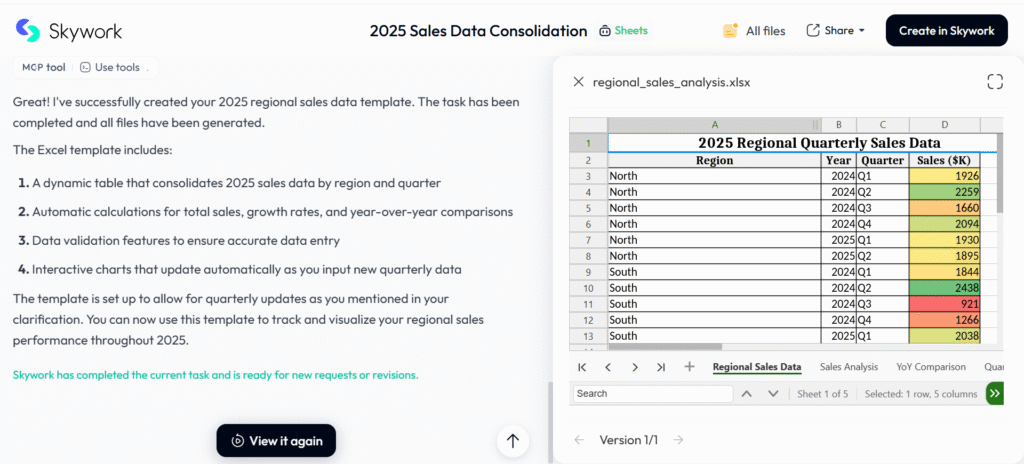
Task: Click the spreadsheet Search input field
Action: [650, 394]
